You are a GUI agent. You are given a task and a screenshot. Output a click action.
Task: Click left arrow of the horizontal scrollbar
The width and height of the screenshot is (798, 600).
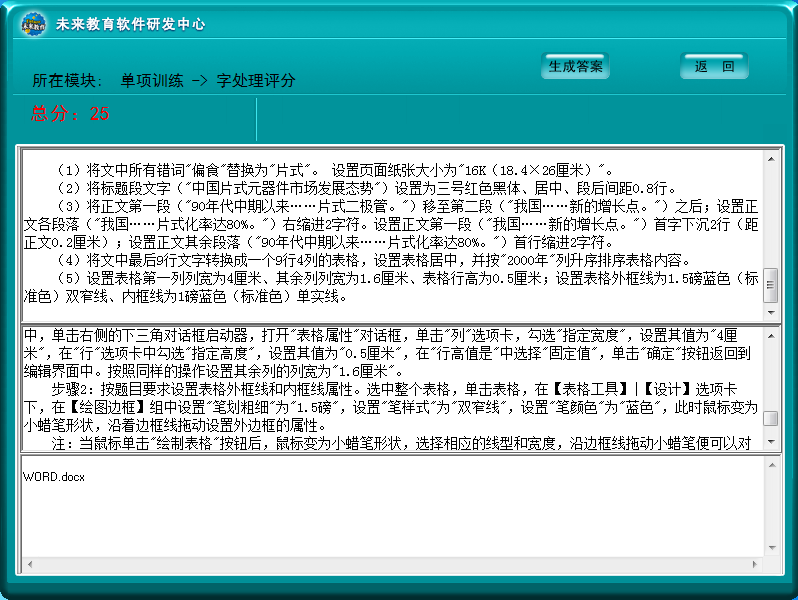pos(30,564)
